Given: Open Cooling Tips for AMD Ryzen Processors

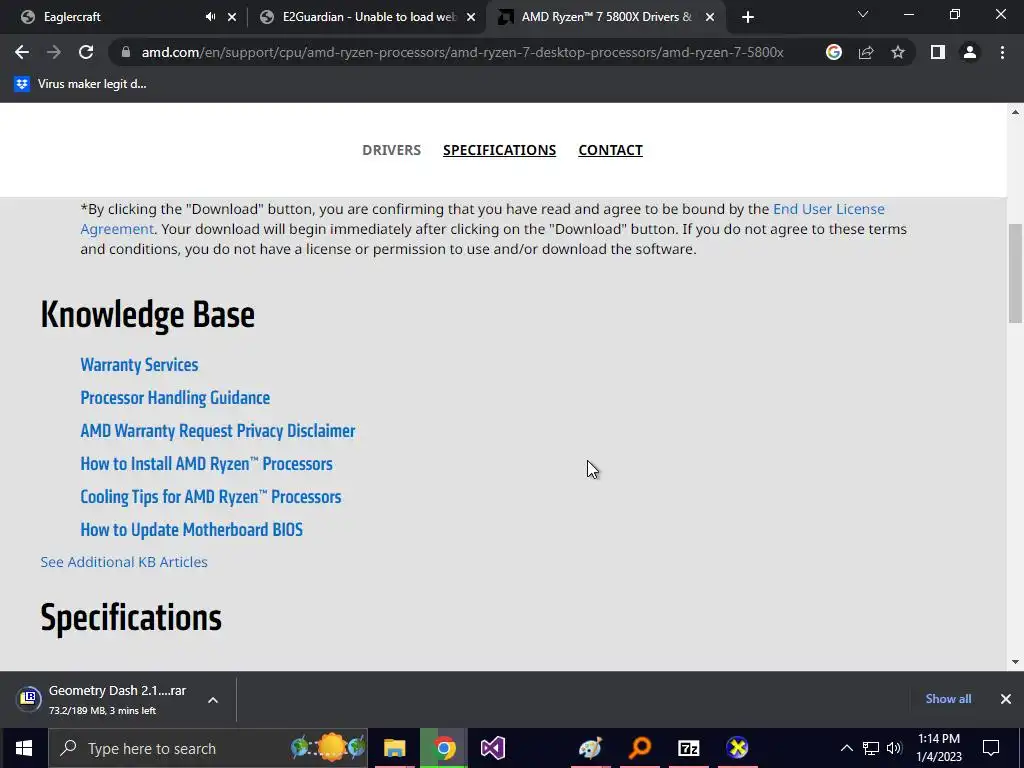Looking at the screenshot, I should click(x=211, y=497).
